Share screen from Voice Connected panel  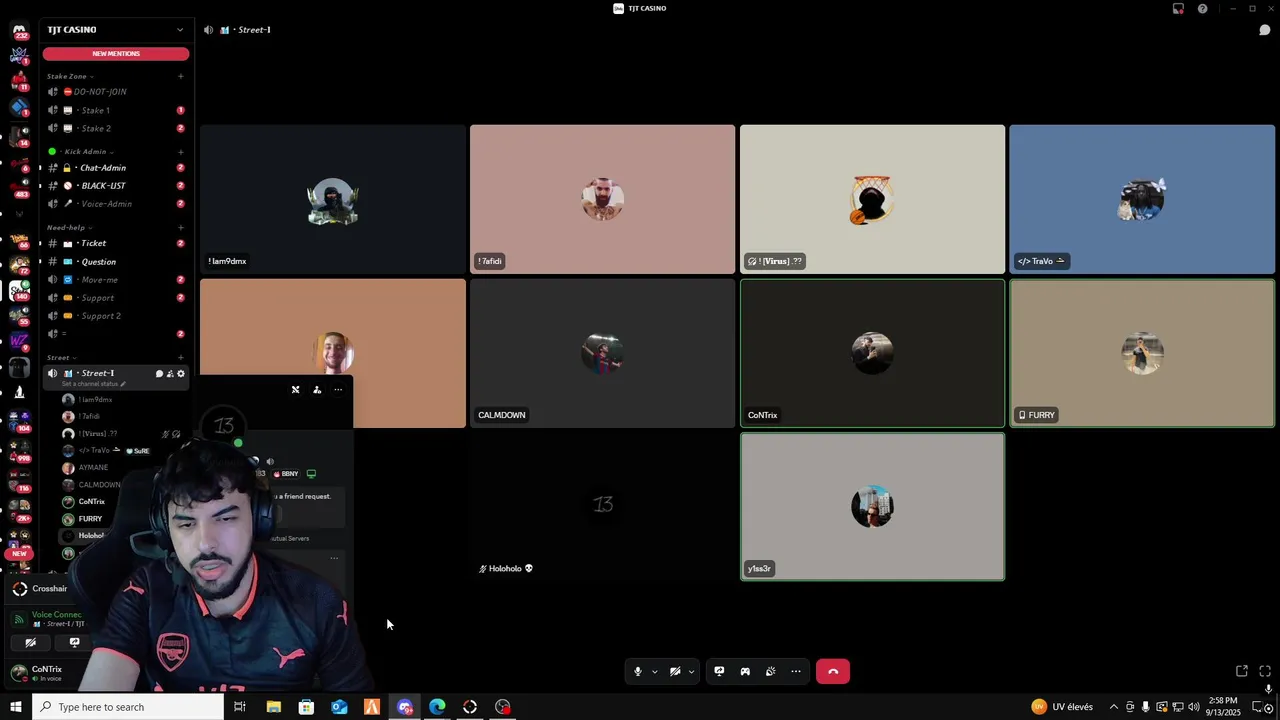point(74,643)
